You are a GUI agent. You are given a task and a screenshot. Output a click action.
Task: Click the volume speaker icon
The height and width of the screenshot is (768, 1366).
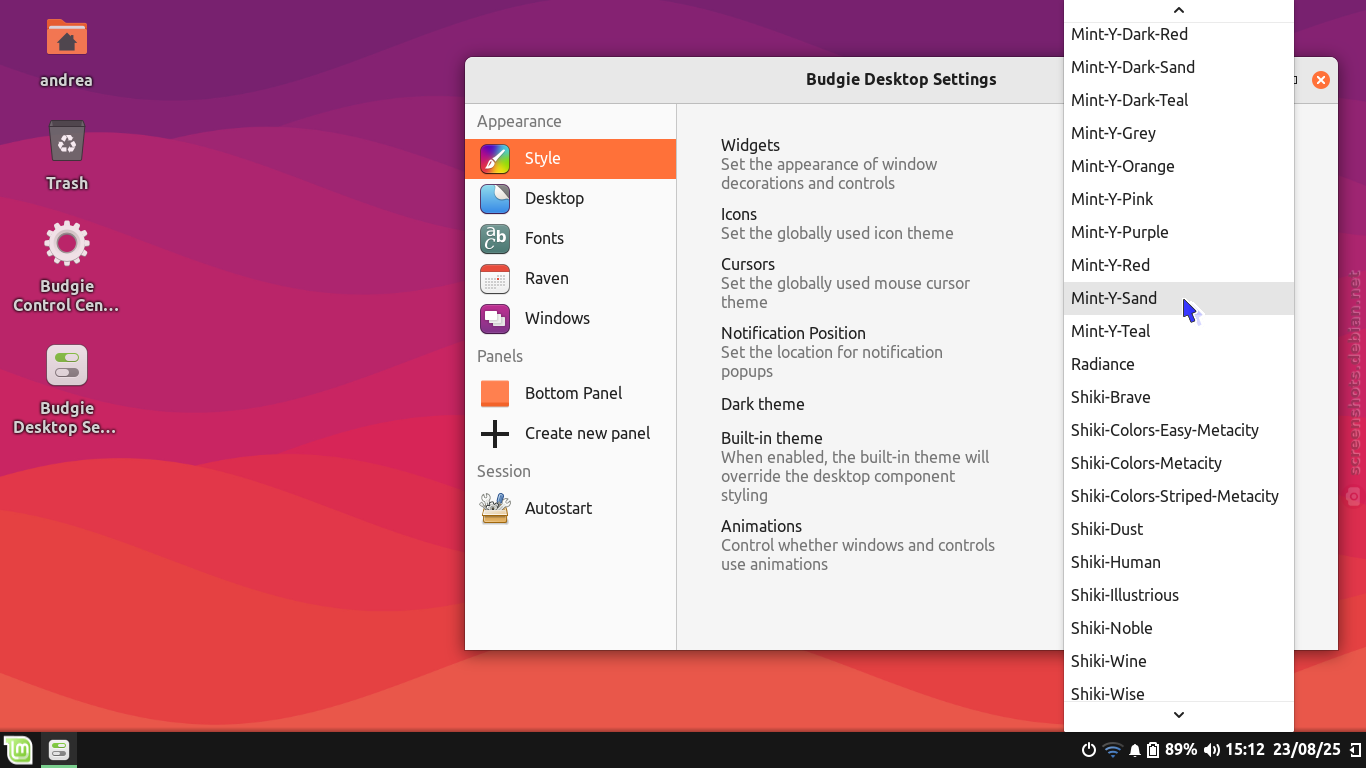tap(1211, 749)
